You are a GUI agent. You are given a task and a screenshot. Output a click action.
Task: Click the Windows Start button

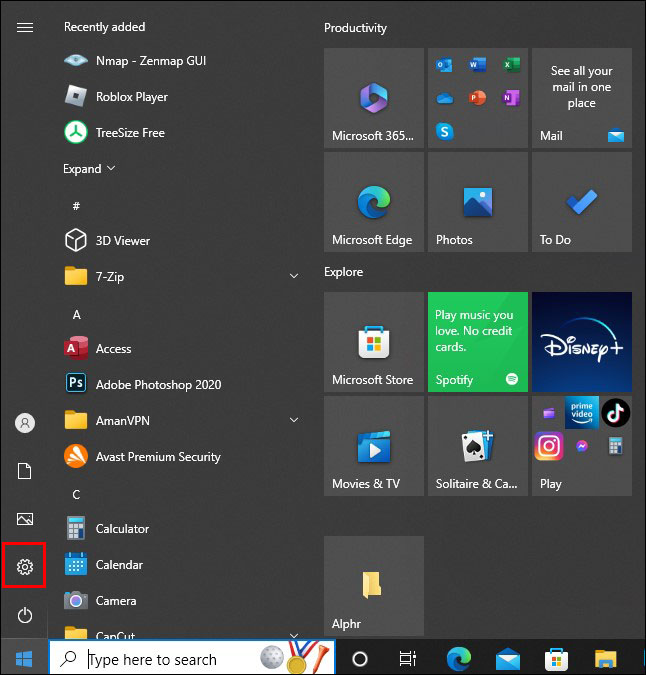24,658
